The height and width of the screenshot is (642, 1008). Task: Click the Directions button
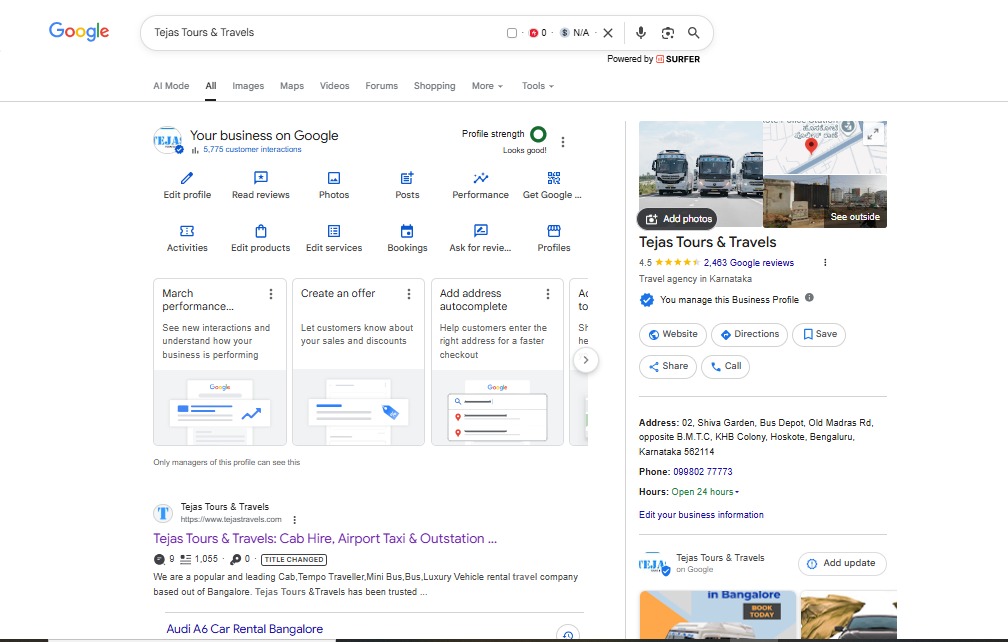(749, 334)
